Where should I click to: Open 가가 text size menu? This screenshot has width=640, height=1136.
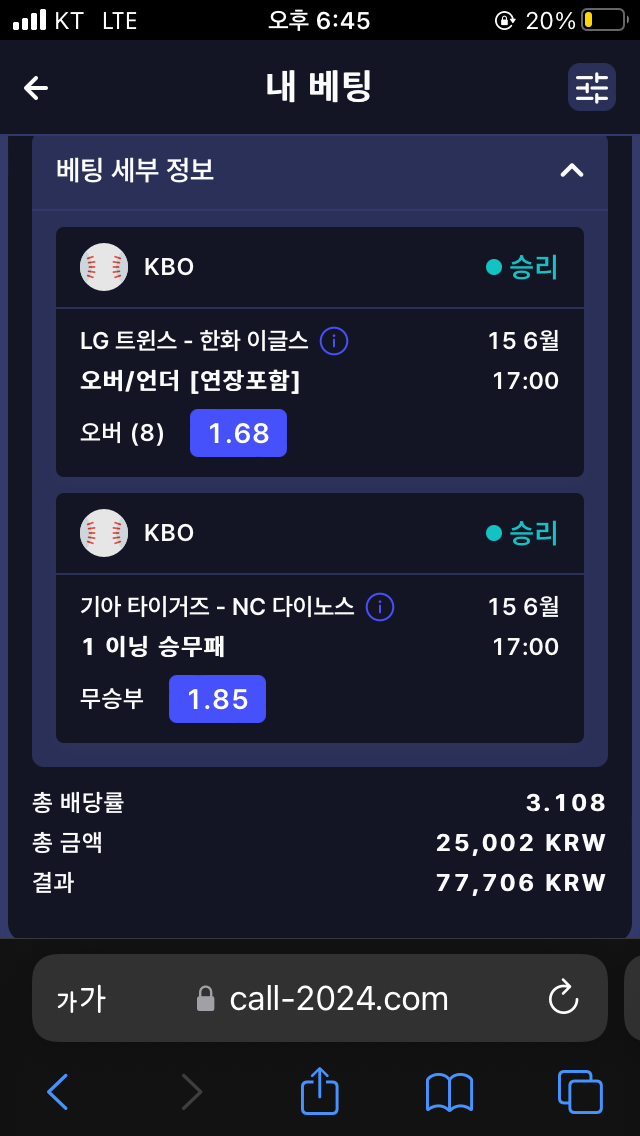point(80,999)
